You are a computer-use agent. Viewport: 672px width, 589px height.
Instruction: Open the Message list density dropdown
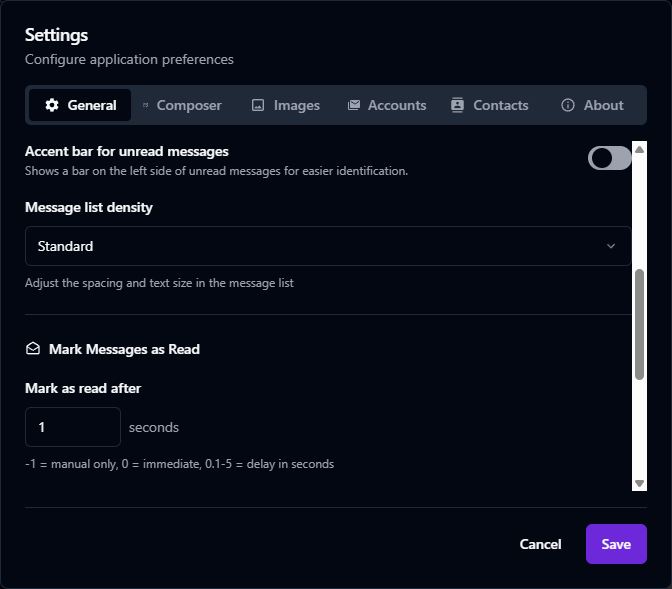(x=328, y=246)
